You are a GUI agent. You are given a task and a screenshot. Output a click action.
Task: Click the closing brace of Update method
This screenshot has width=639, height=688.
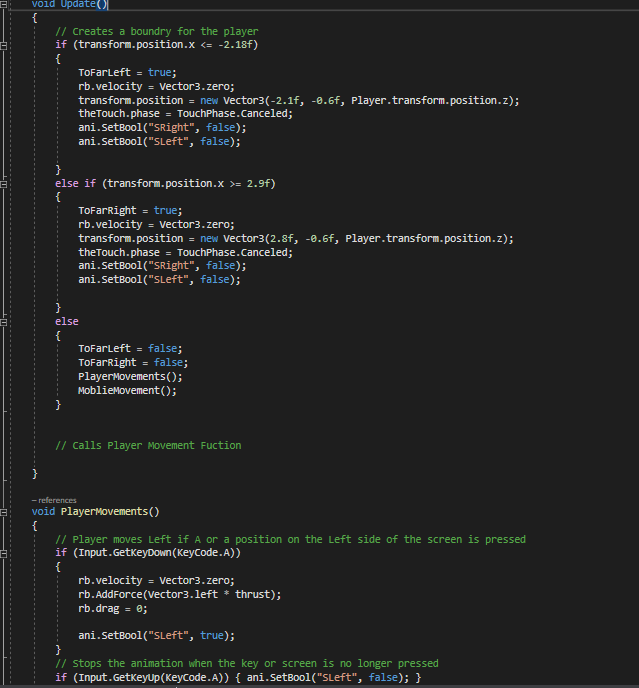35,474
